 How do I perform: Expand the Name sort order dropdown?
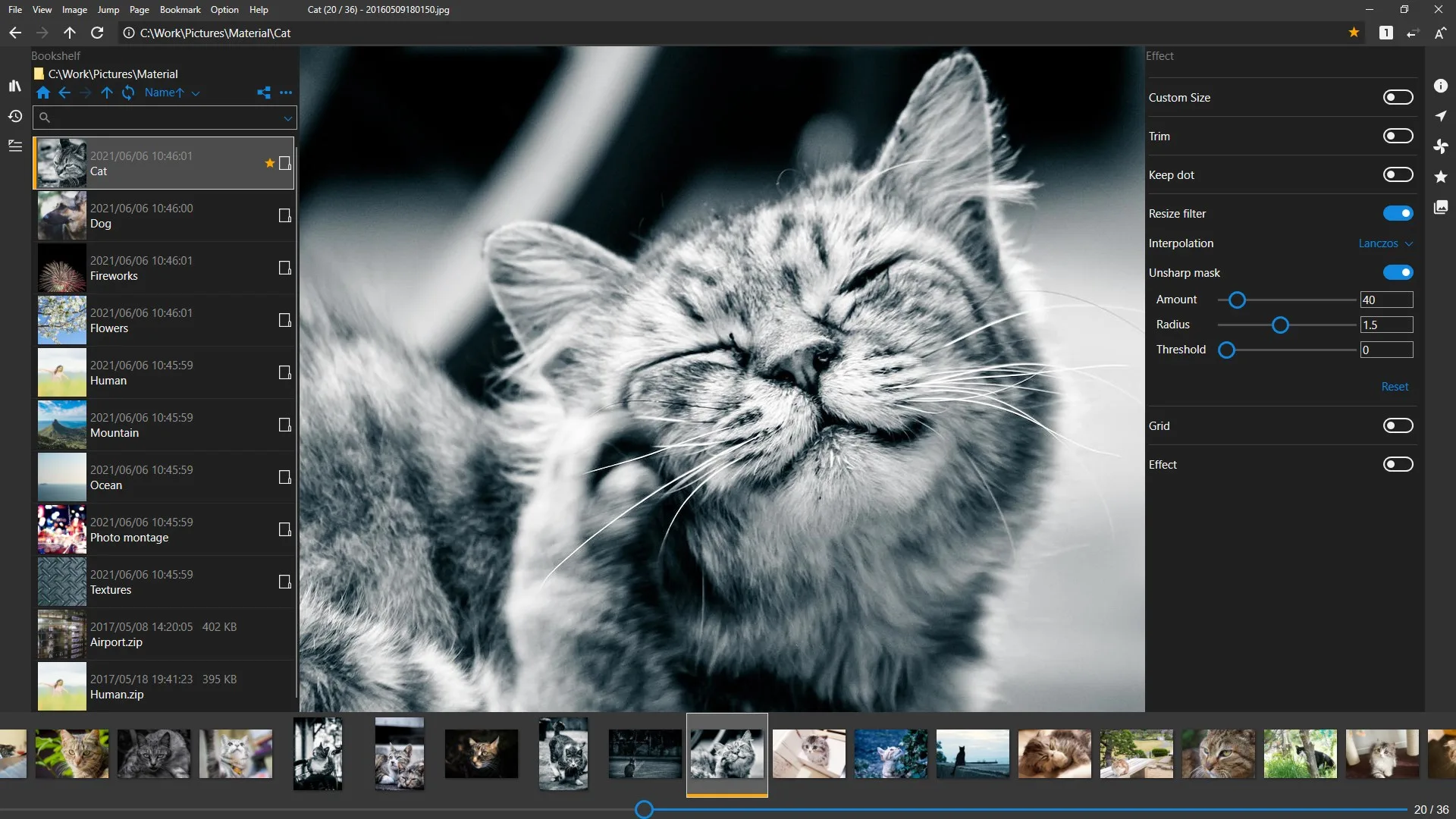[172, 93]
